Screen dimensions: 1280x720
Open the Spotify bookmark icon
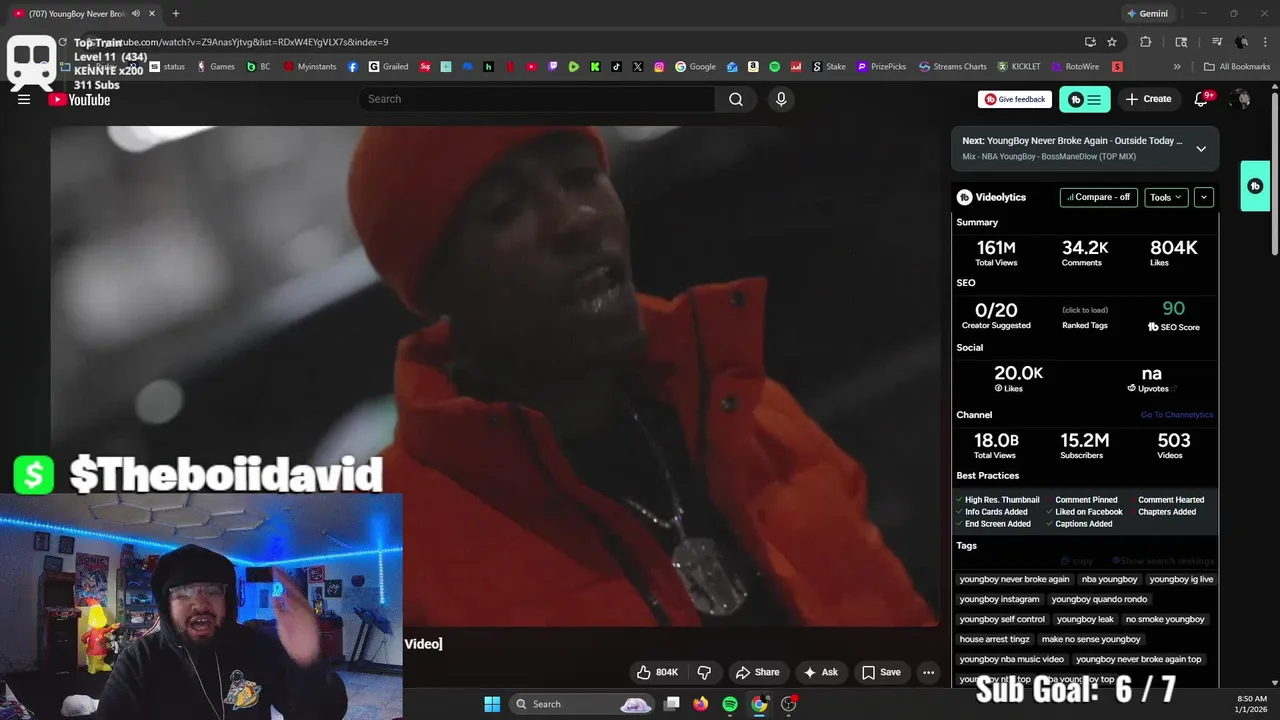click(x=775, y=67)
